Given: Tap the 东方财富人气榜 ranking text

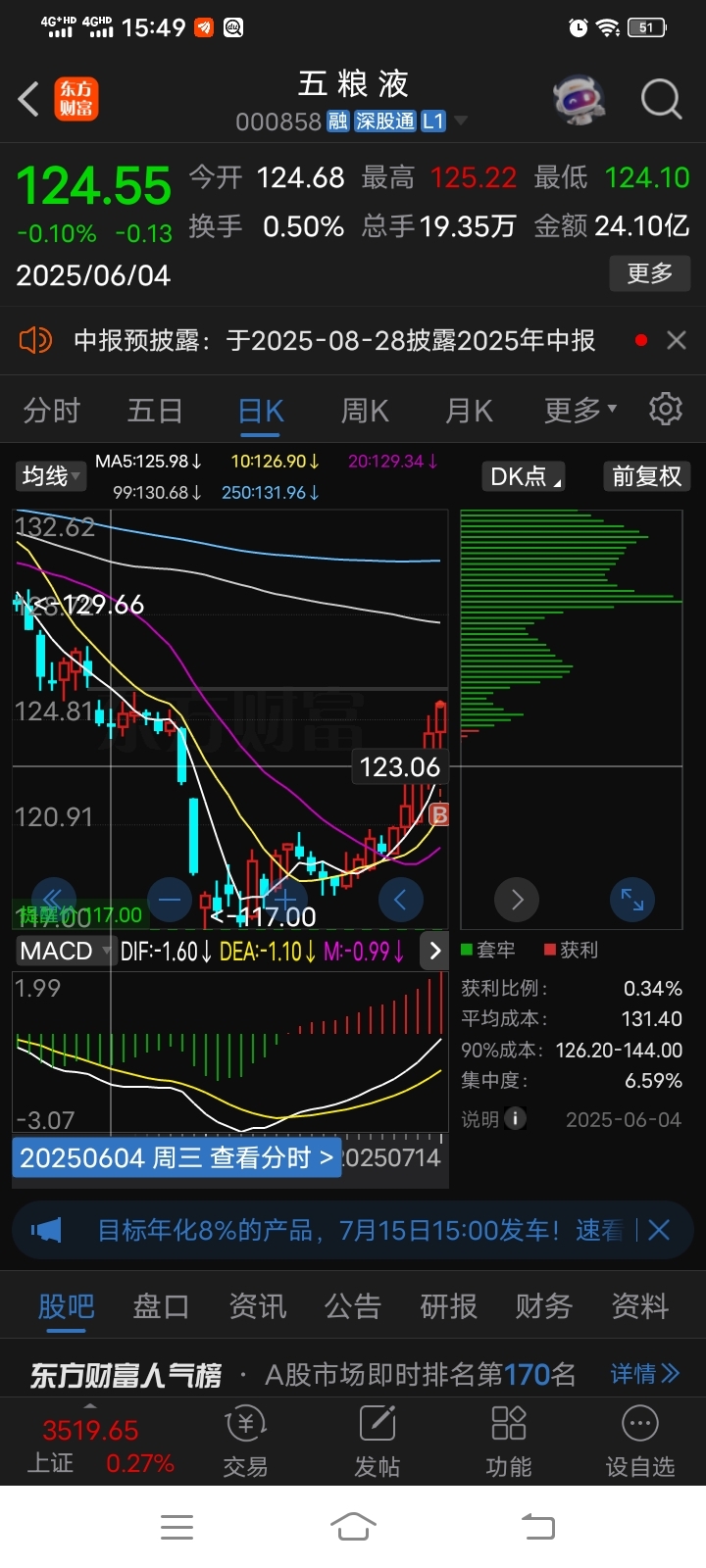Looking at the screenshot, I should [x=126, y=1375].
